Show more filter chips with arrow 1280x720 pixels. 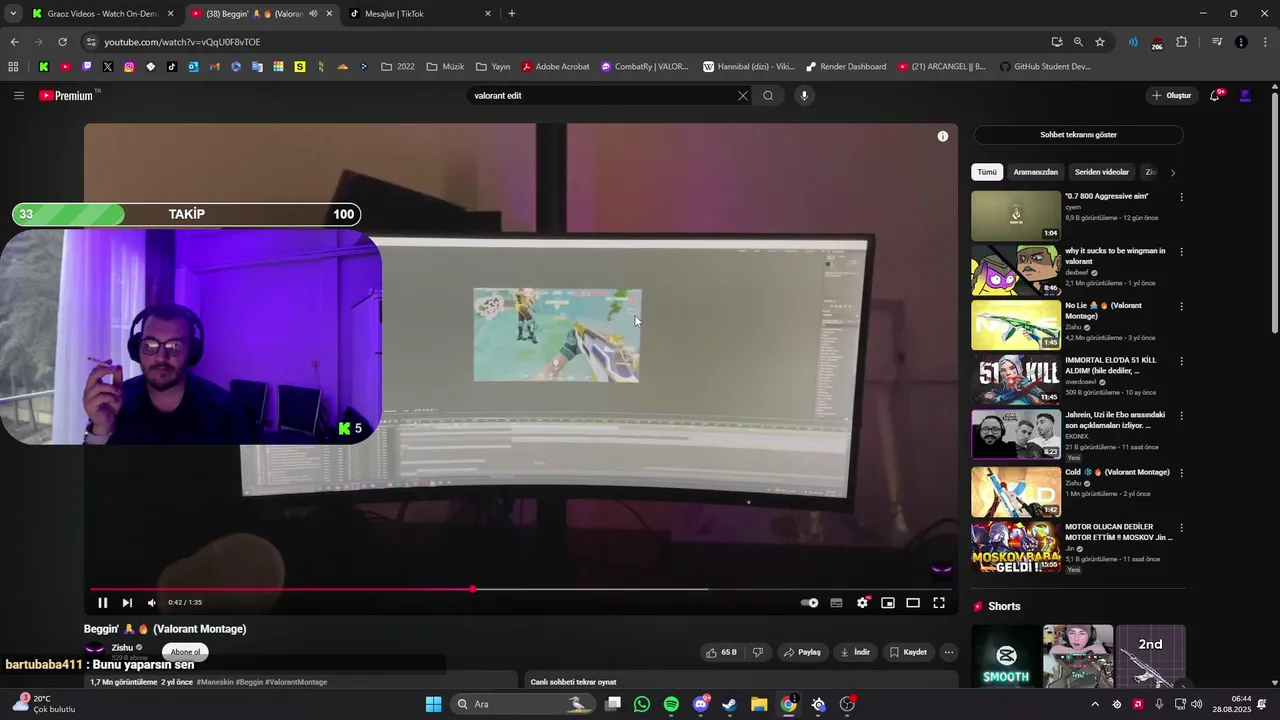click(1173, 172)
